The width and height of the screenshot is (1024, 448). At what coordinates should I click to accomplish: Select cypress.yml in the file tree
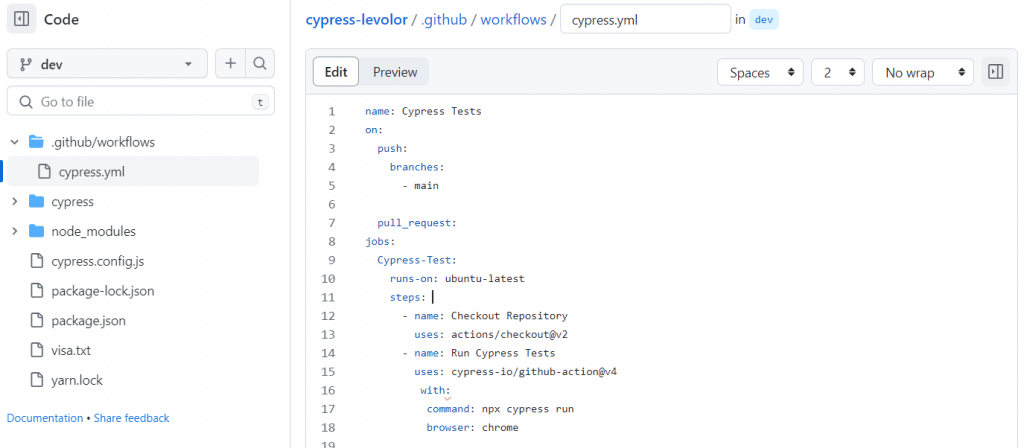point(133,172)
